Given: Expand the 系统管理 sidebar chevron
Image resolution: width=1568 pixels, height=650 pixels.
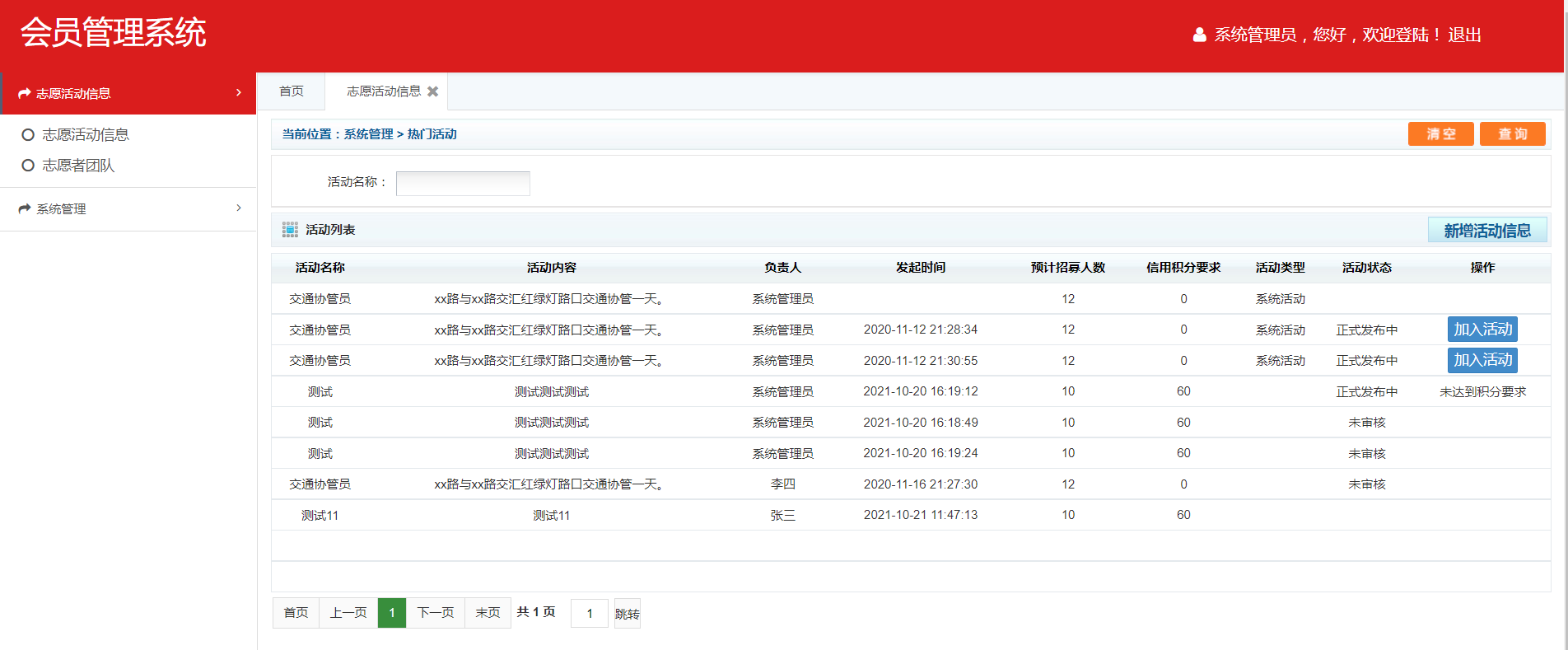Looking at the screenshot, I should tap(239, 208).
